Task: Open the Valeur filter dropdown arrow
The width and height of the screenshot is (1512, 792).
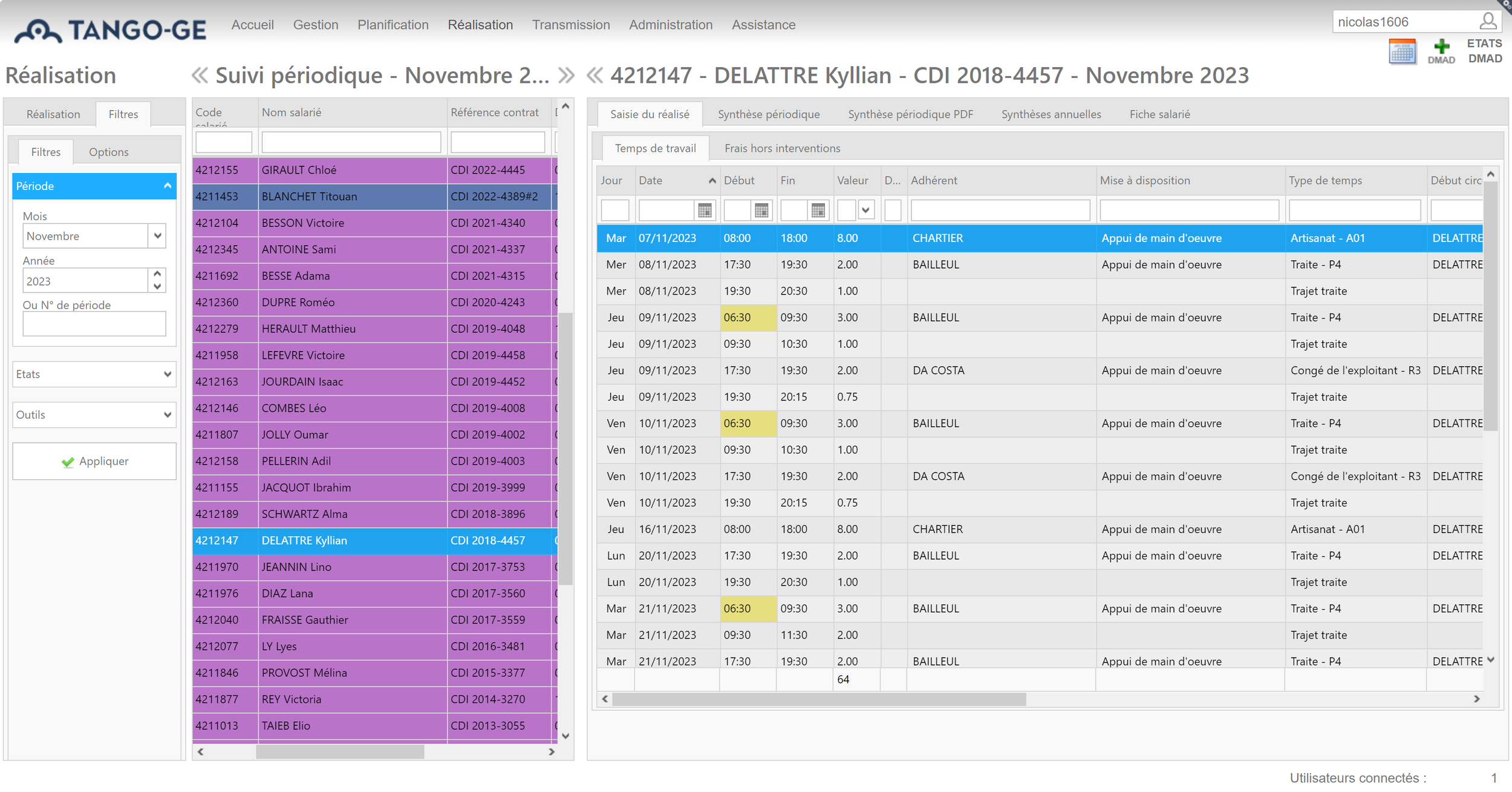Action: pos(865,211)
